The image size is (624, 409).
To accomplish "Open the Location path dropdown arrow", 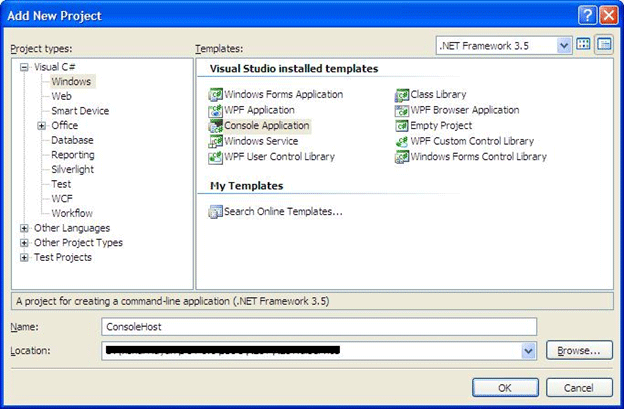I will [528, 351].
